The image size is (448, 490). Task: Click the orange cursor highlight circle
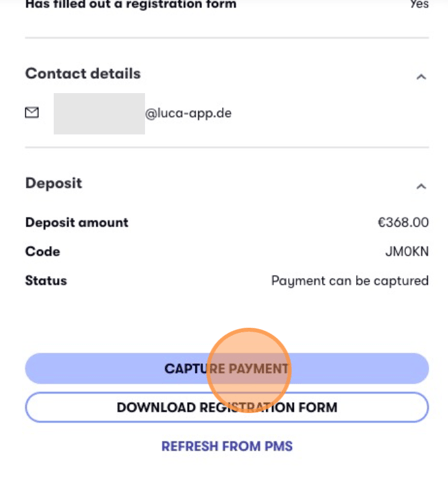pos(249,370)
